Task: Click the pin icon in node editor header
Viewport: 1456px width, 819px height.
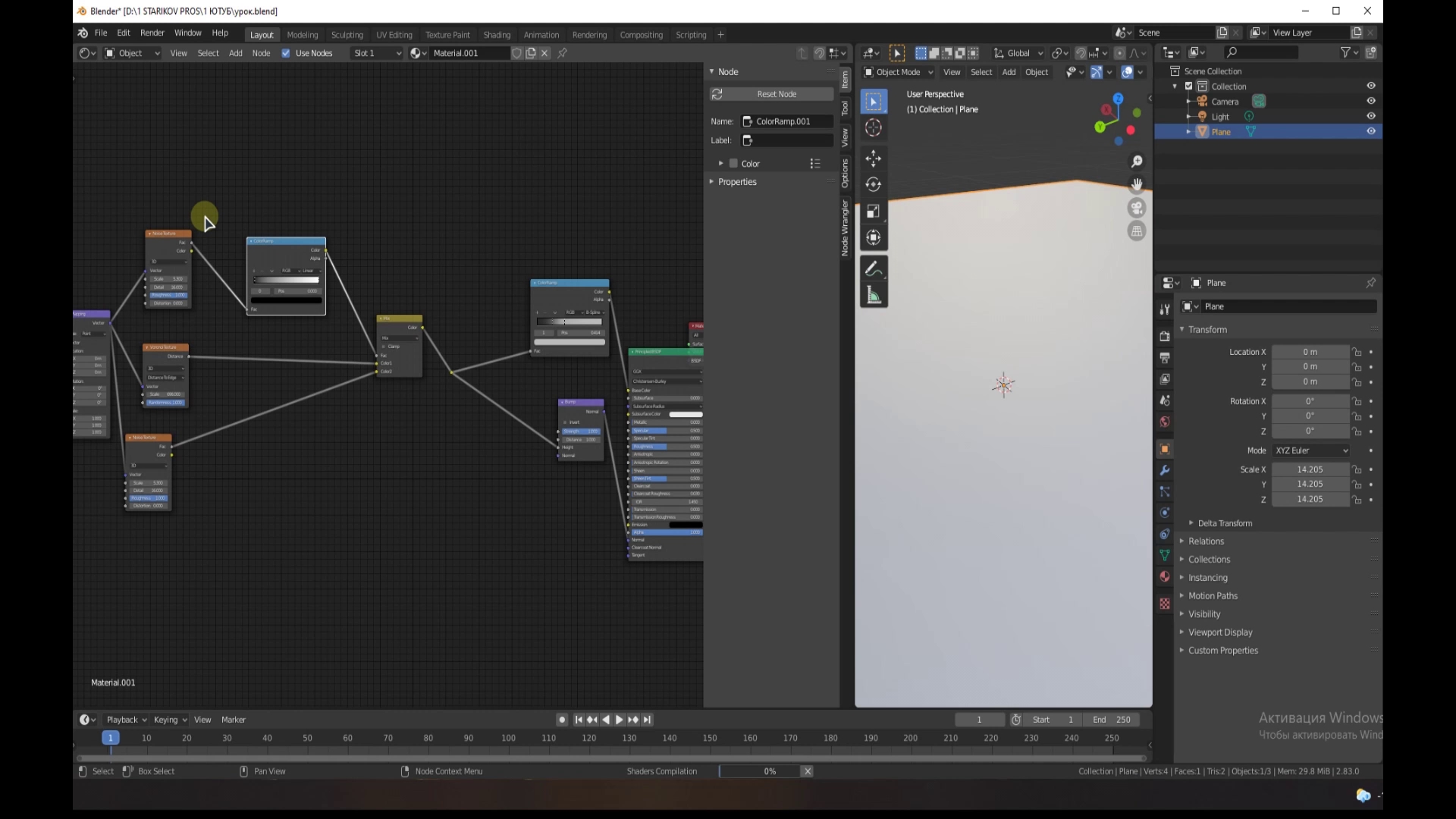Action: tap(563, 53)
